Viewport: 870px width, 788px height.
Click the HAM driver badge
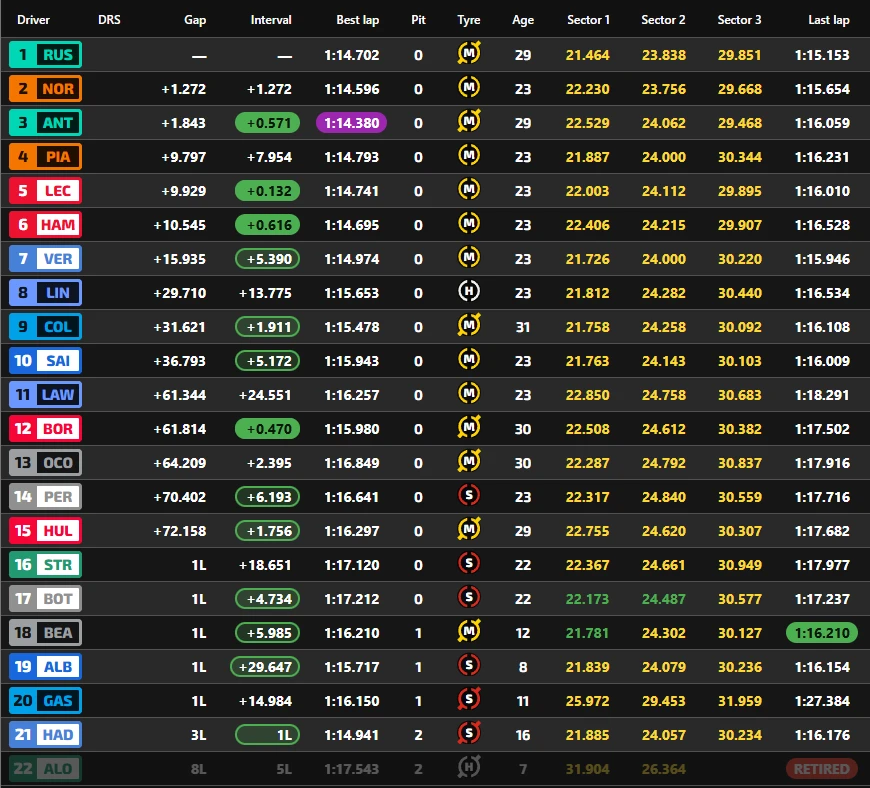[x=45, y=225]
